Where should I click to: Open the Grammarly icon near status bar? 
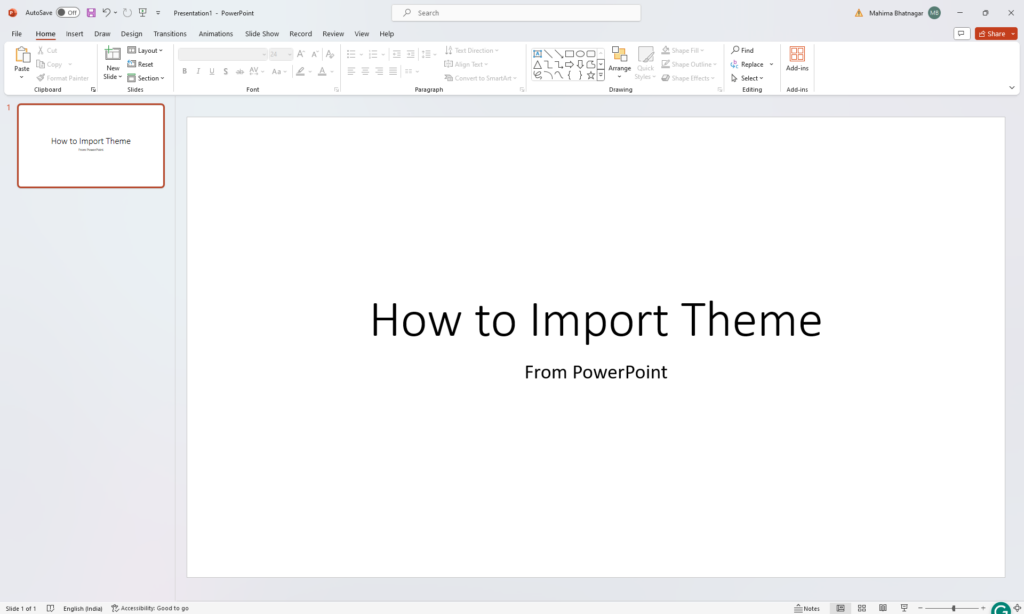1000,607
